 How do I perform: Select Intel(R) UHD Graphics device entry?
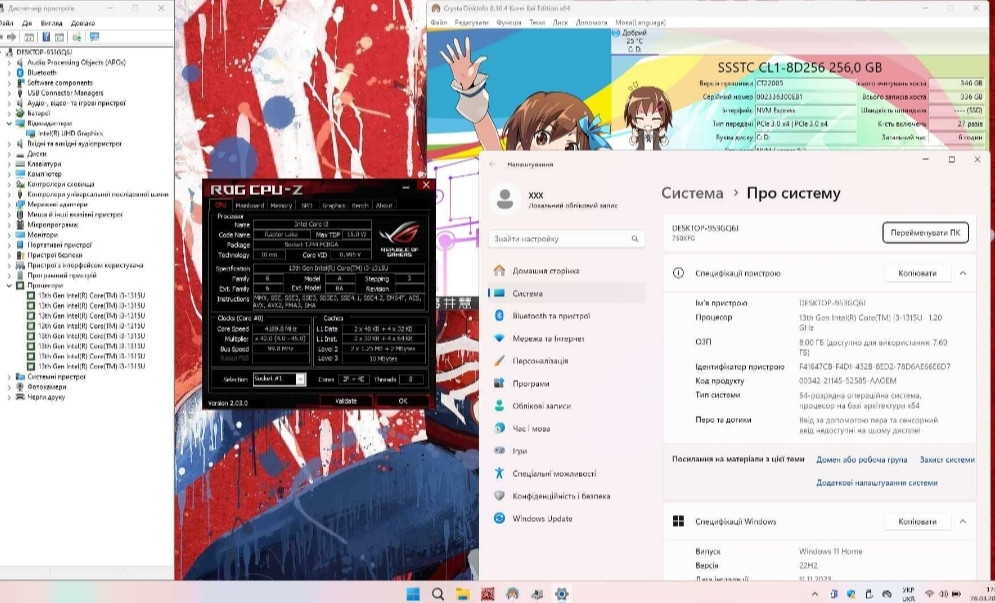tap(70, 133)
